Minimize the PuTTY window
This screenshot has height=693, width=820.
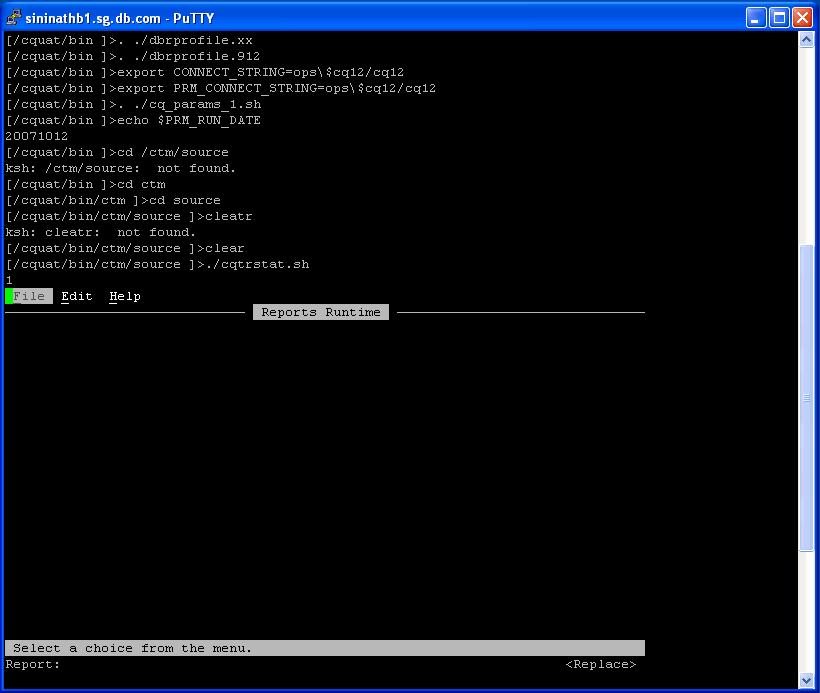(756, 17)
